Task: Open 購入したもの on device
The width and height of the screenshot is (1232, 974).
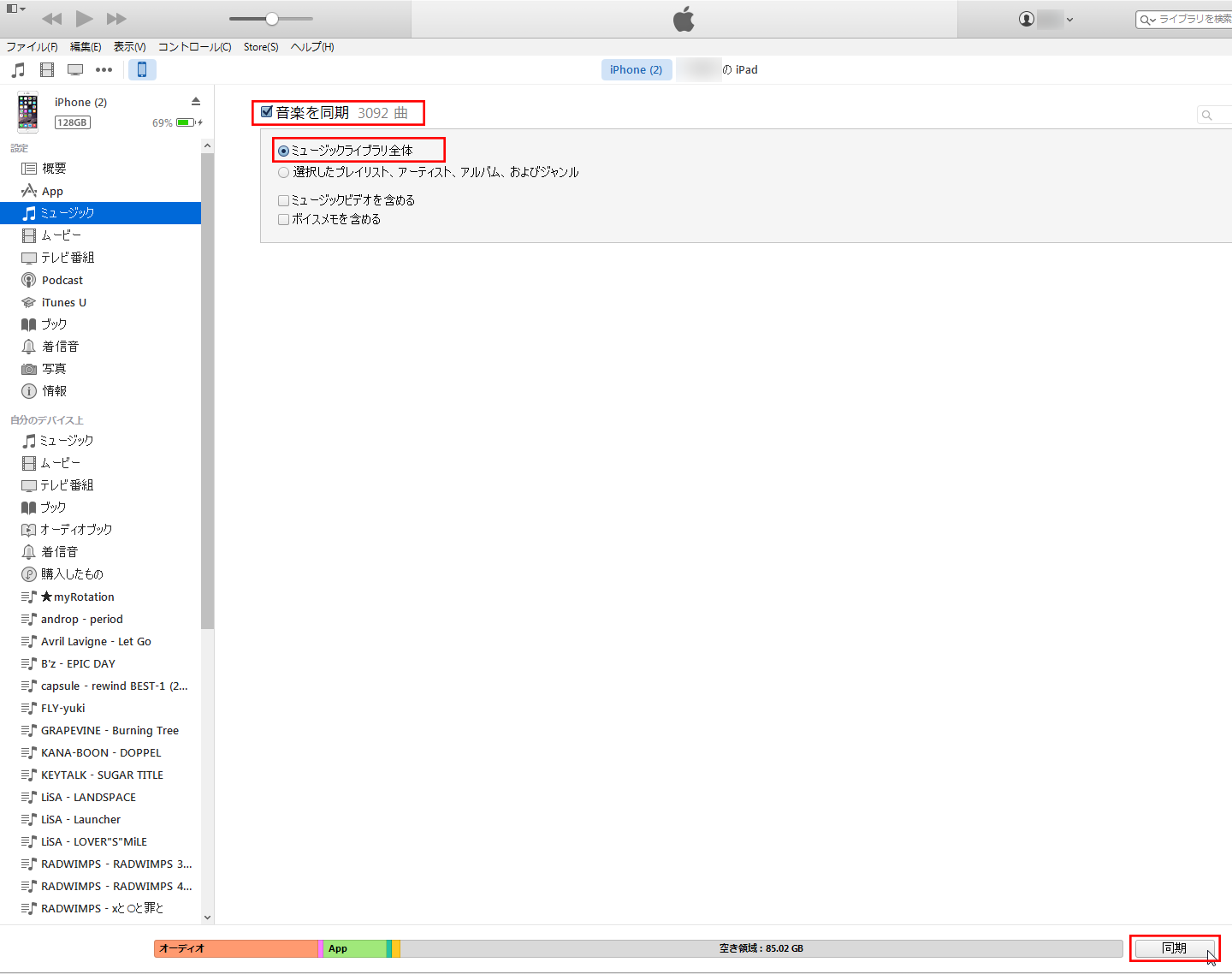Action: [100, 574]
